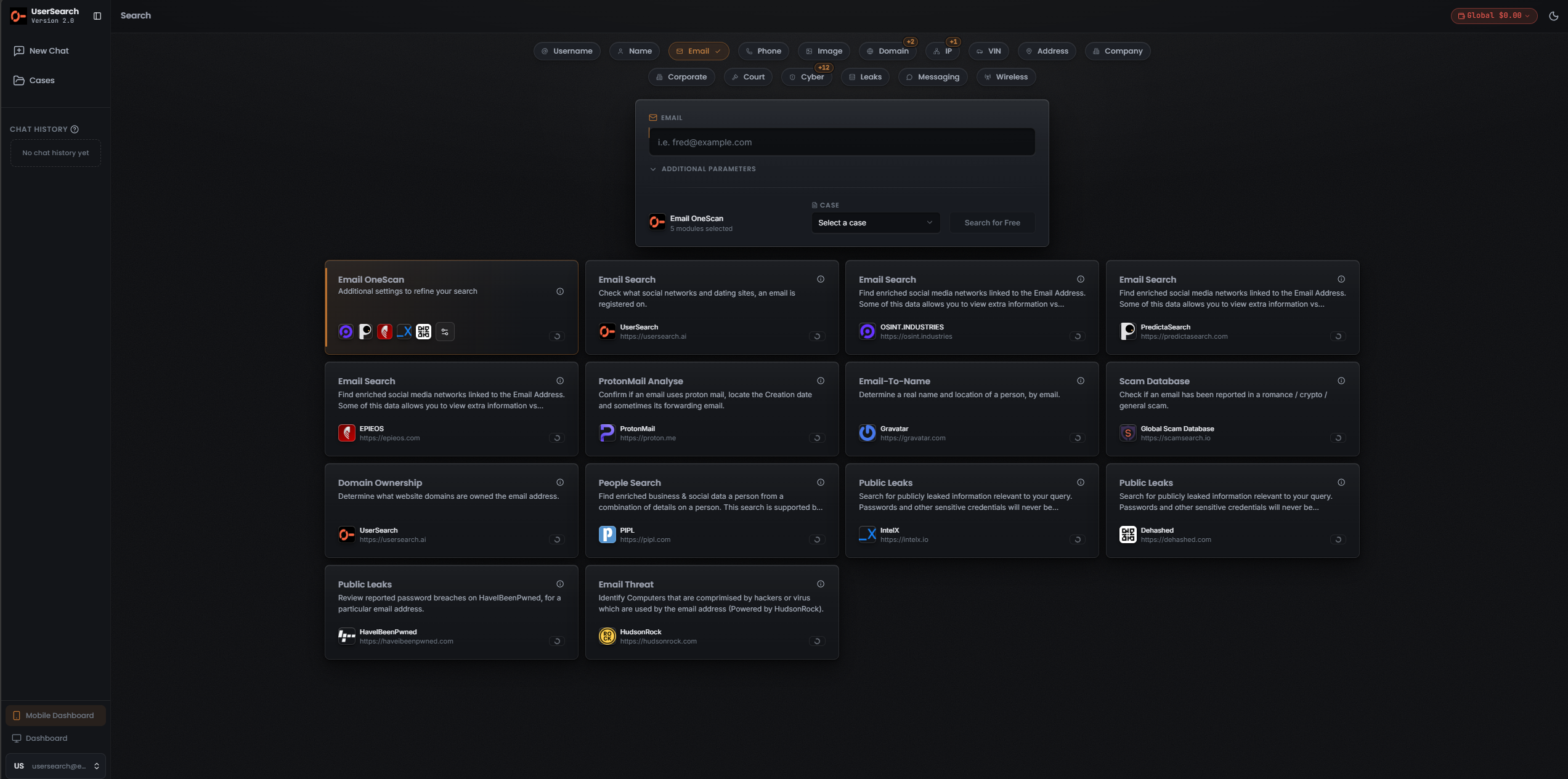
Task: Switch to the Phone search tab
Action: [x=763, y=51]
